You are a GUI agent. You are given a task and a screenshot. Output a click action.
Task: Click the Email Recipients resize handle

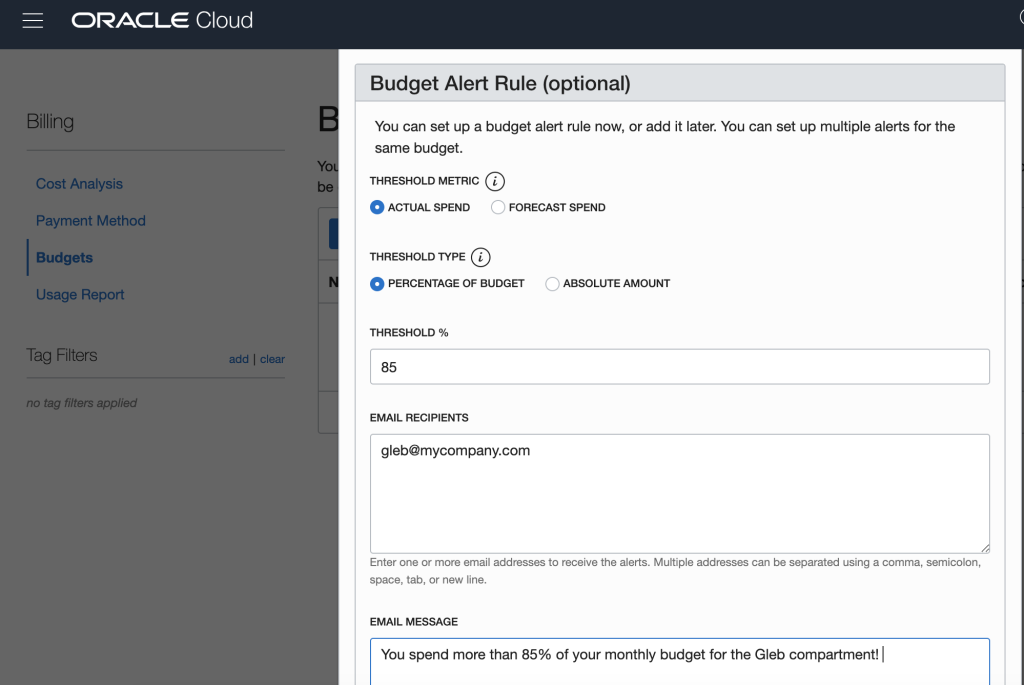[984, 547]
